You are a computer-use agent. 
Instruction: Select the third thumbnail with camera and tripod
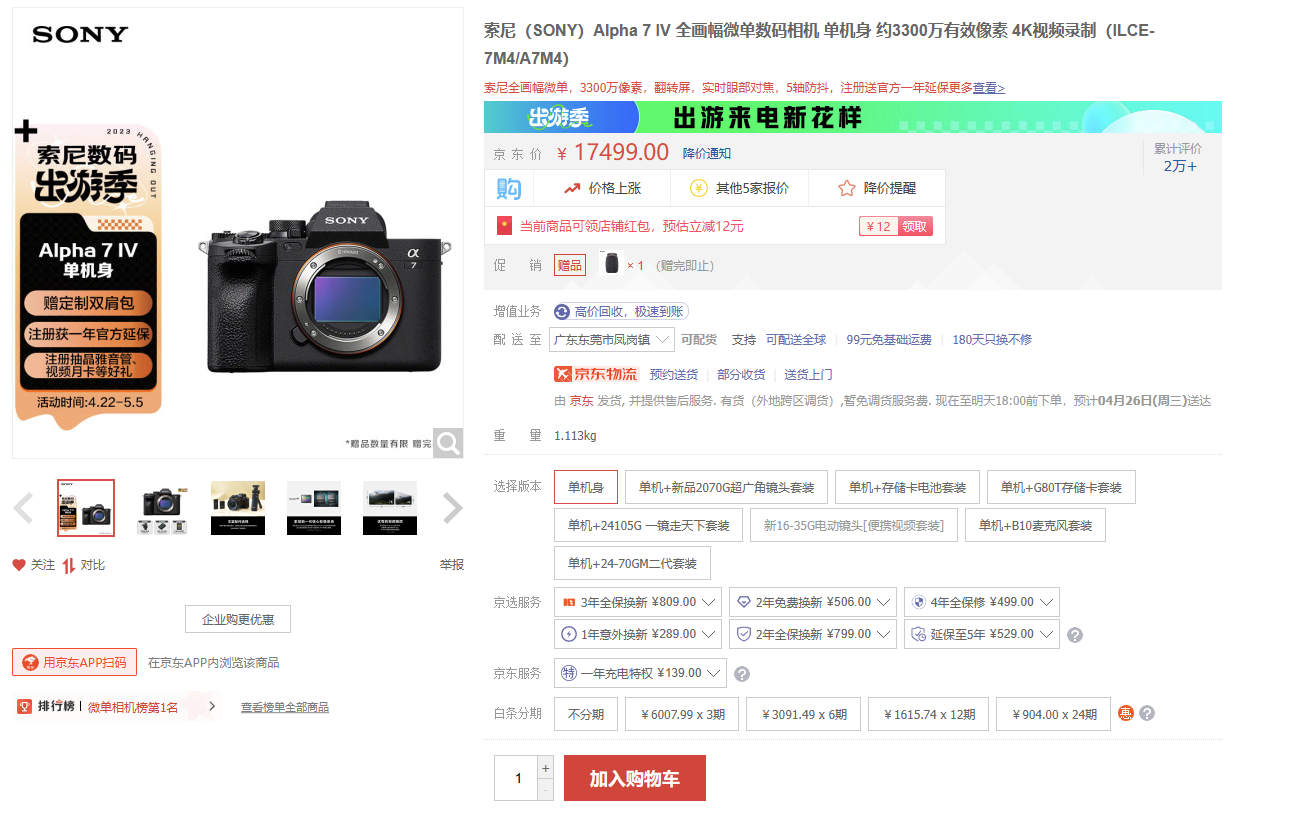pyautogui.click(x=238, y=508)
